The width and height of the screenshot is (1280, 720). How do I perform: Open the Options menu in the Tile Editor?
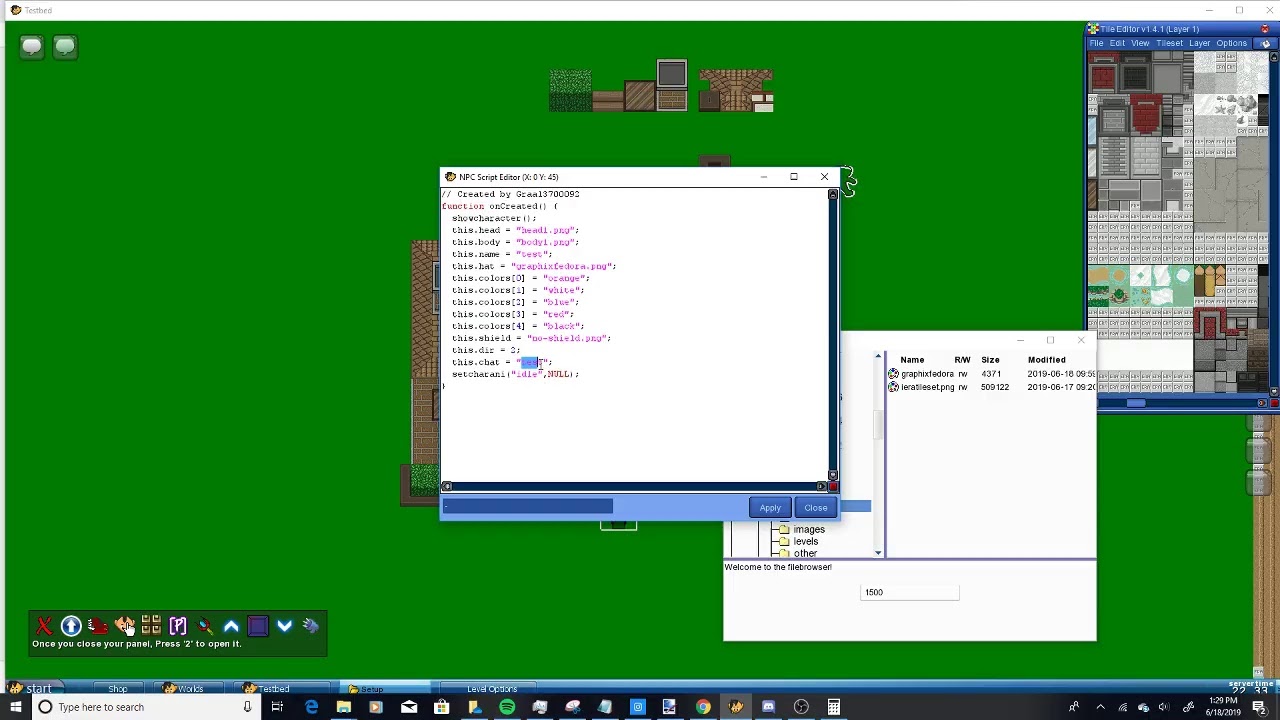tap(1231, 43)
